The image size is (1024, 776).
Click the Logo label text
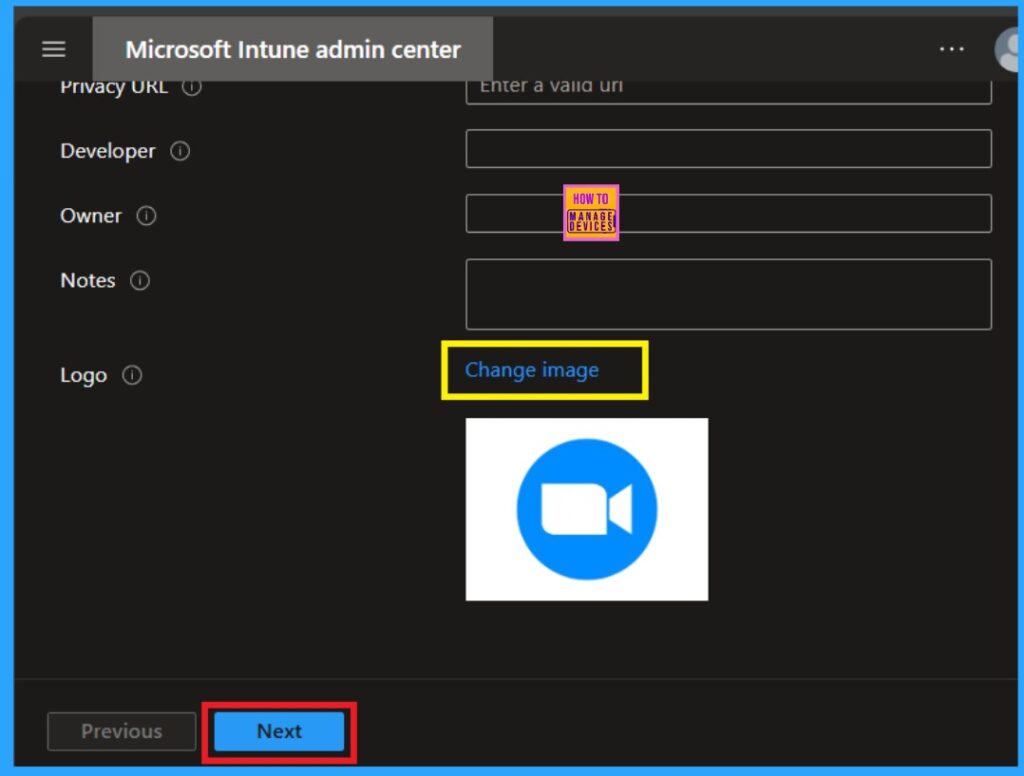point(84,376)
